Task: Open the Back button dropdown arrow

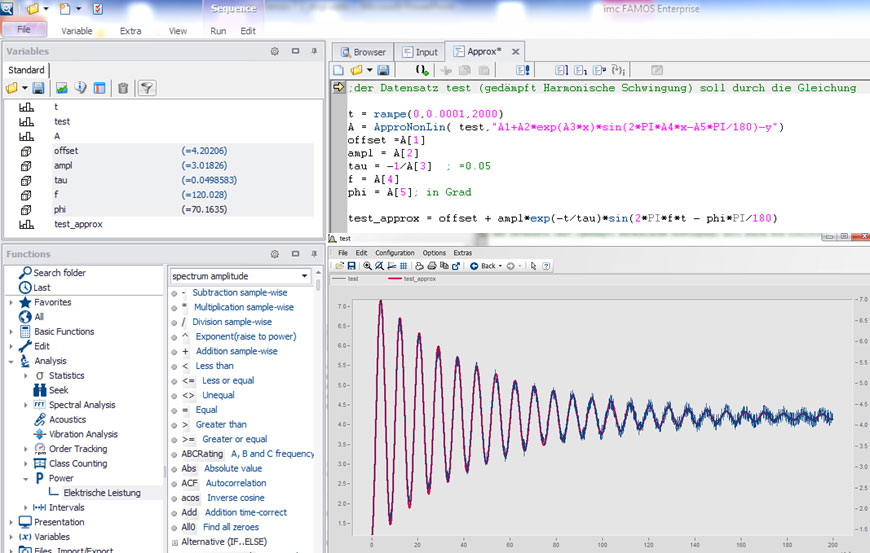Action: pyautogui.click(x=499, y=266)
